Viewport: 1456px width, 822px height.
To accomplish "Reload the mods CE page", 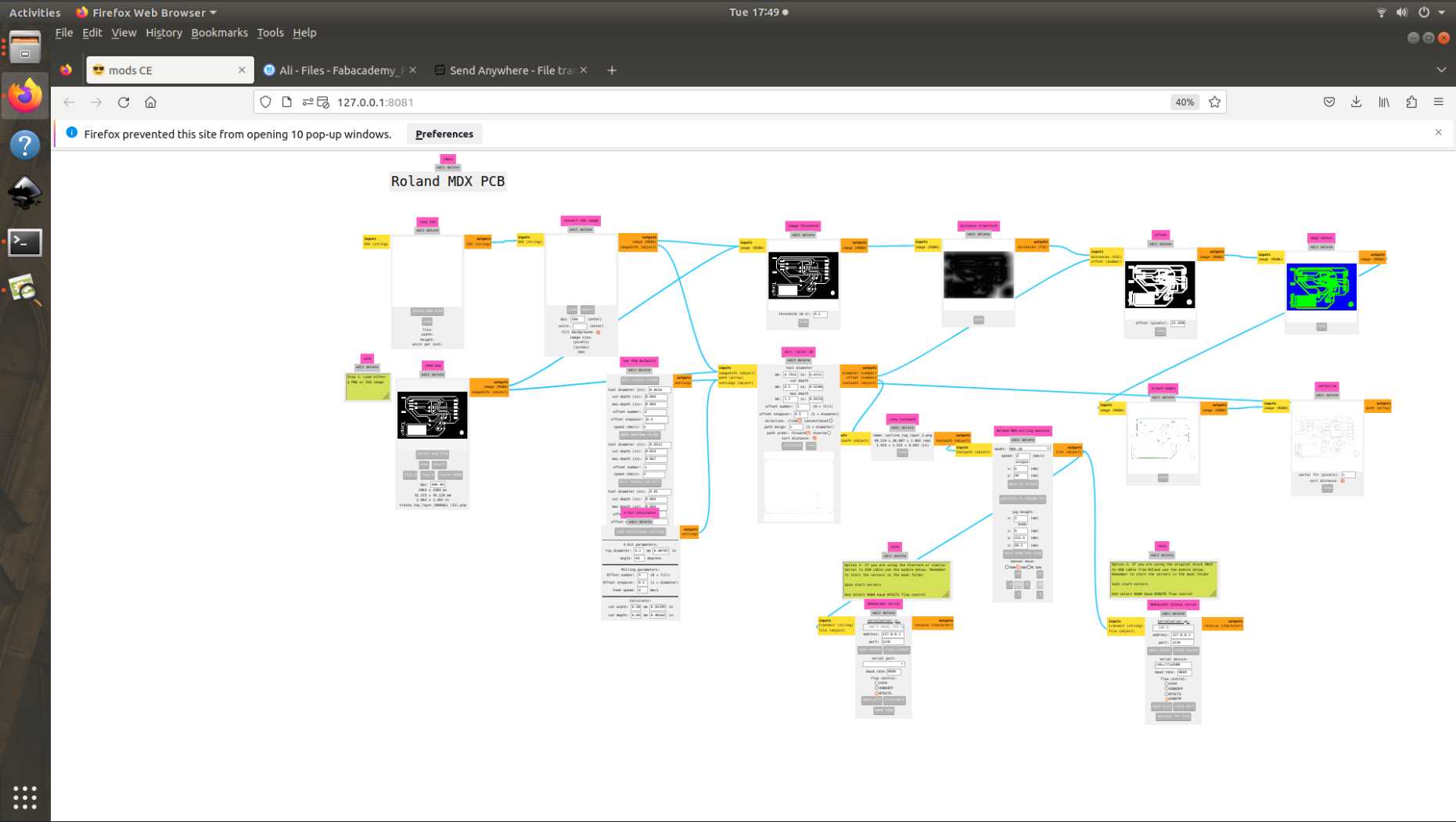I will point(124,102).
